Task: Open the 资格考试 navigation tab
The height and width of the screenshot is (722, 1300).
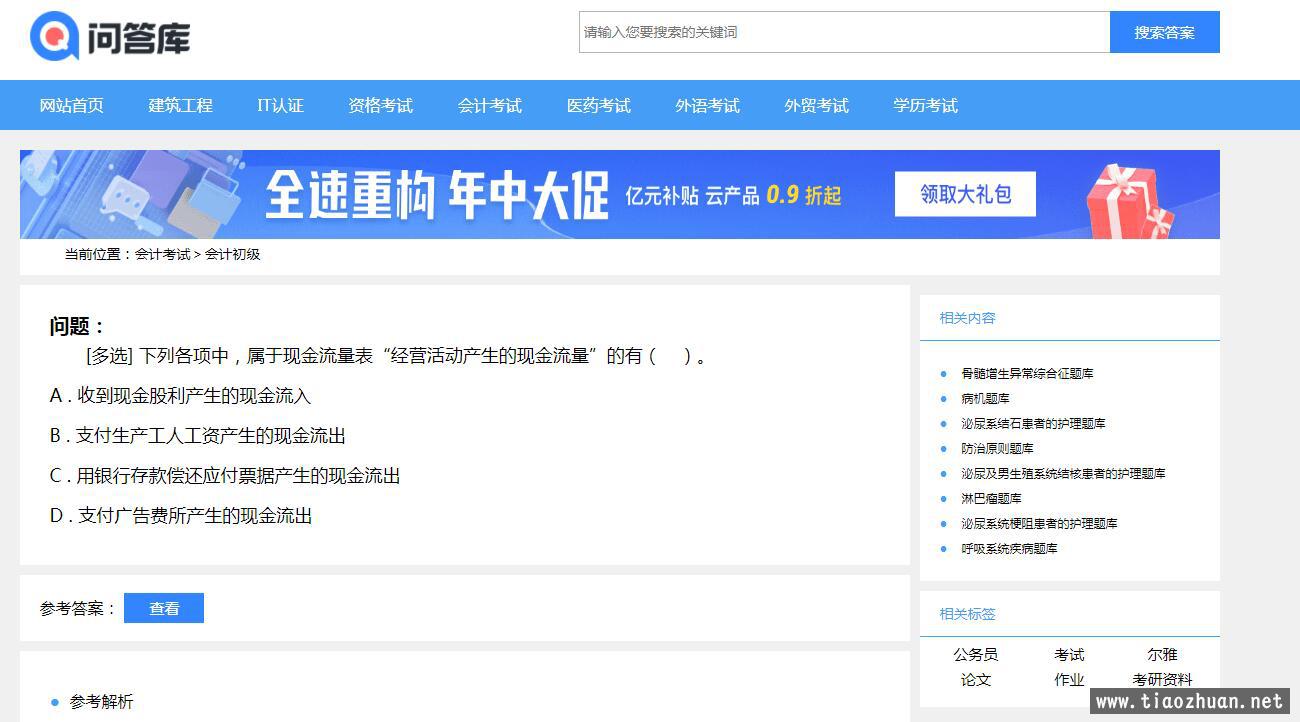Action: pyautogui.click(x=380, y=105)
